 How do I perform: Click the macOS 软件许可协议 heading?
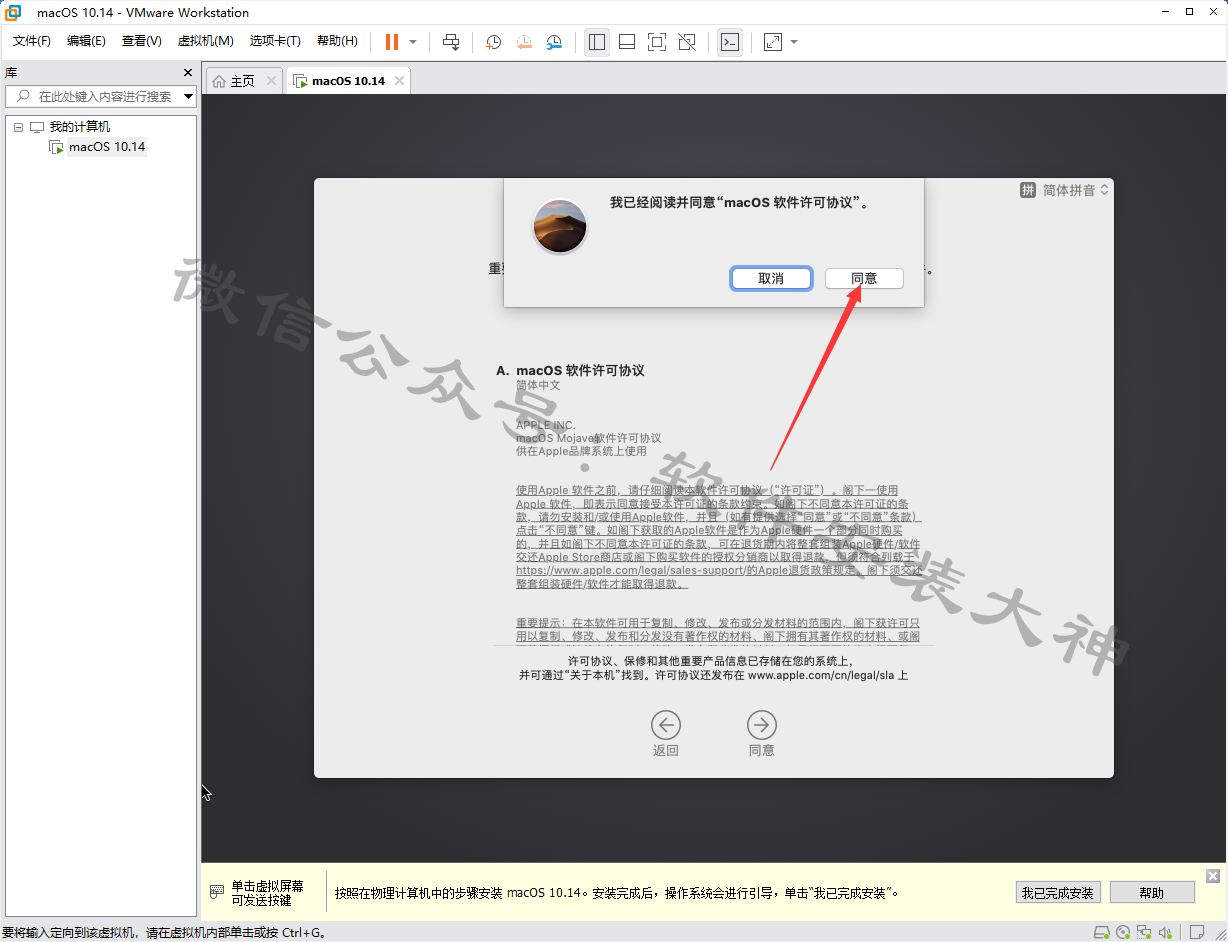(580, 370)
